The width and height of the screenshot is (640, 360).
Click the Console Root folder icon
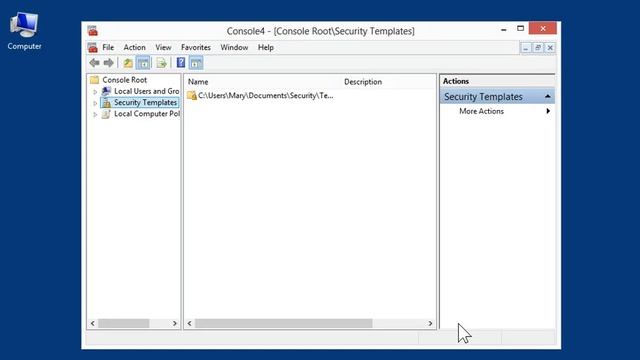[x=95, y=80]
